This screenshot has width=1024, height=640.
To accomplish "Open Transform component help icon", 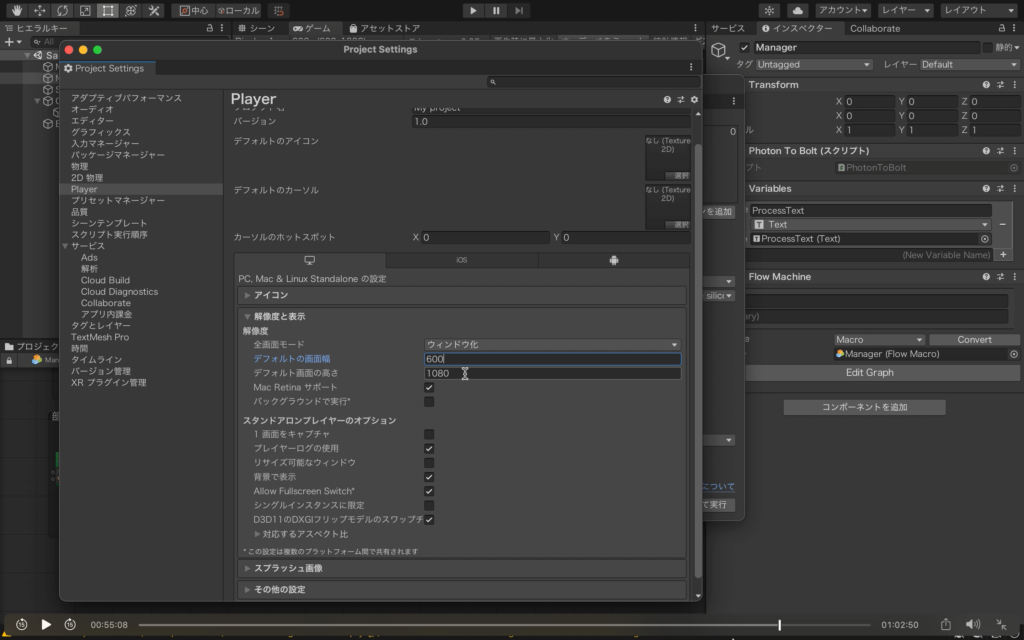I will coord(986,85).
